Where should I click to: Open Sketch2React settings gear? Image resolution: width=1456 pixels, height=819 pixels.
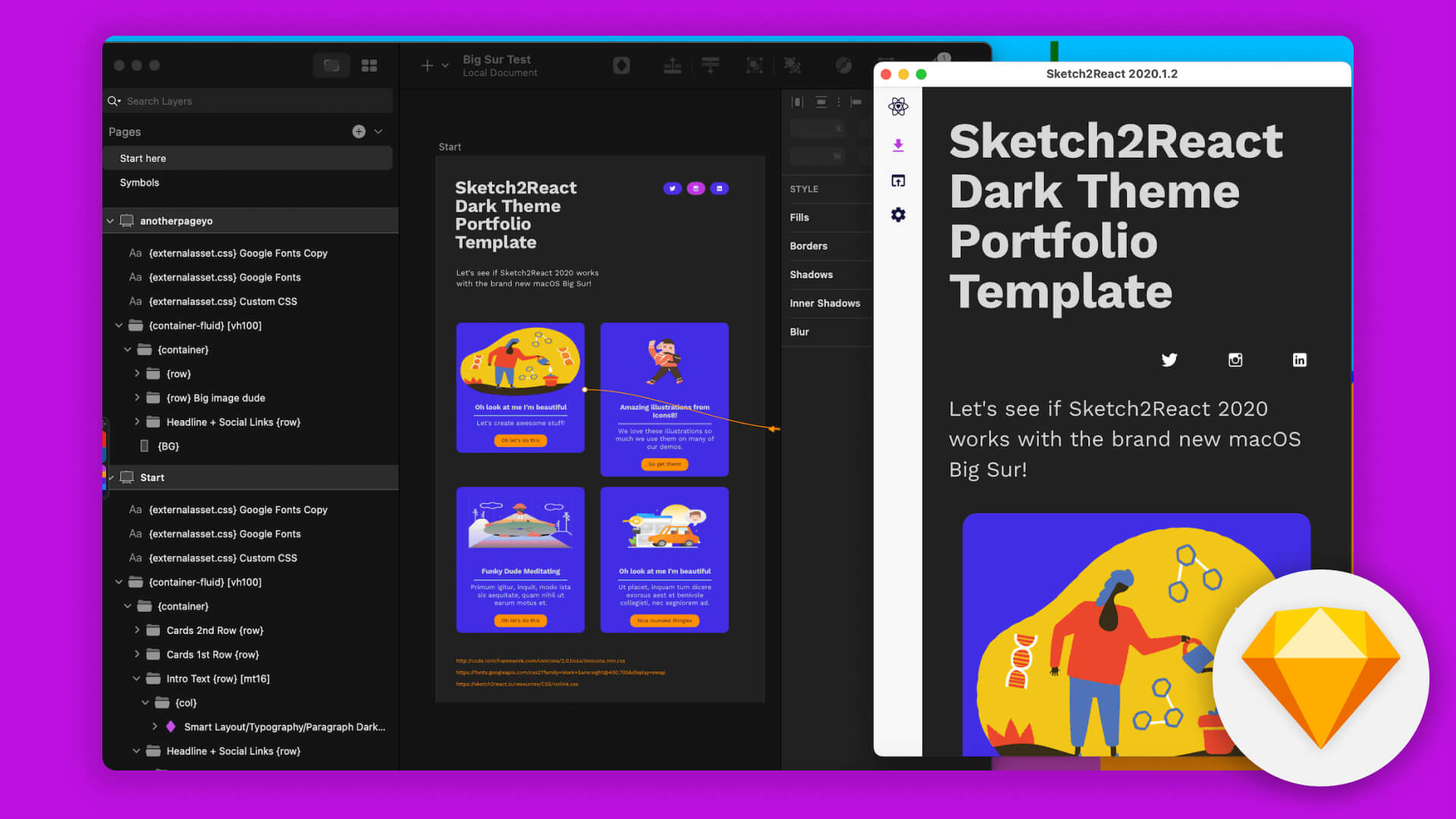(x=898, y=215)
